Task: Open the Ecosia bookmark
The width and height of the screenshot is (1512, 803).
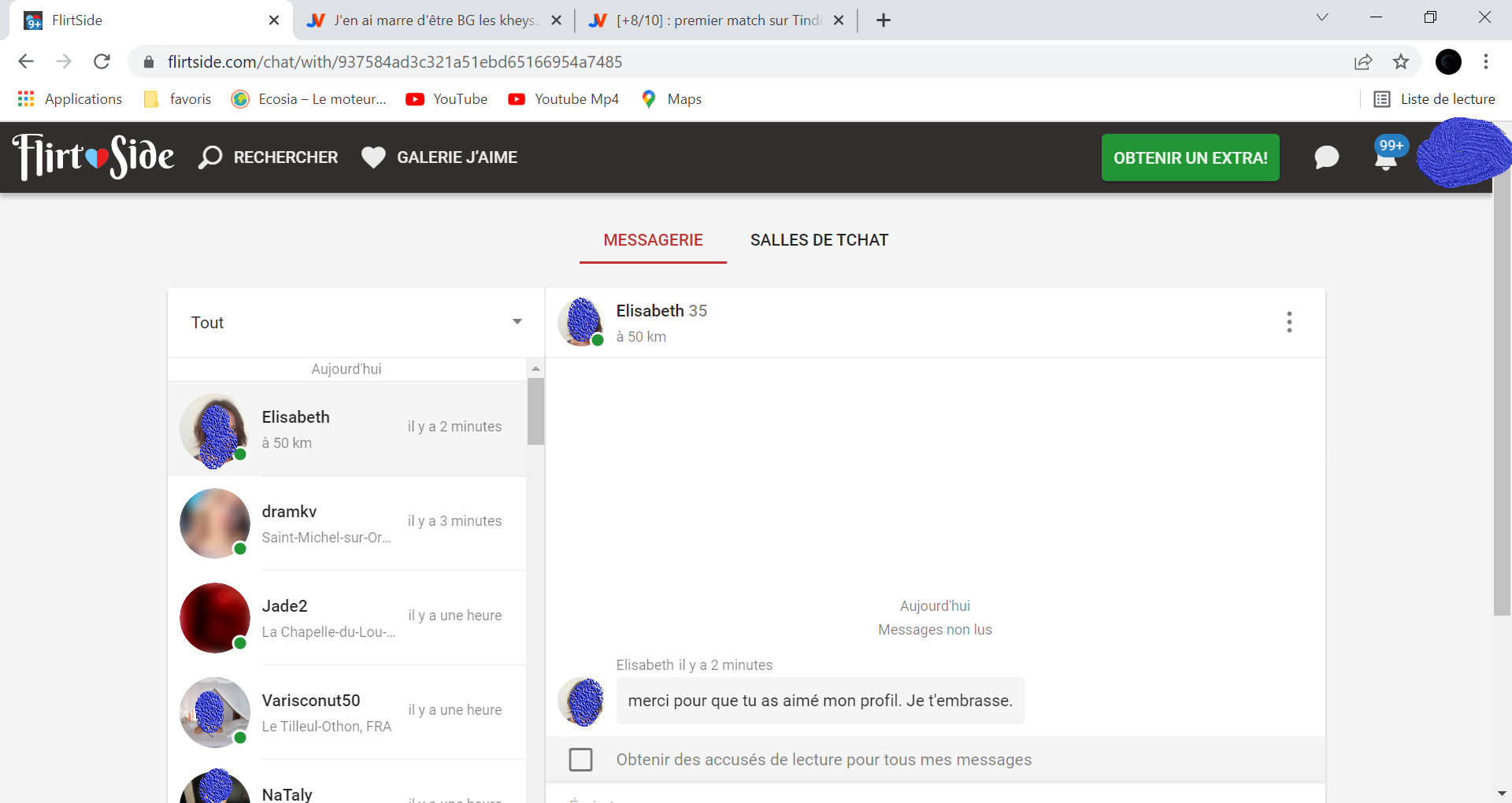Action: [309, 99]
